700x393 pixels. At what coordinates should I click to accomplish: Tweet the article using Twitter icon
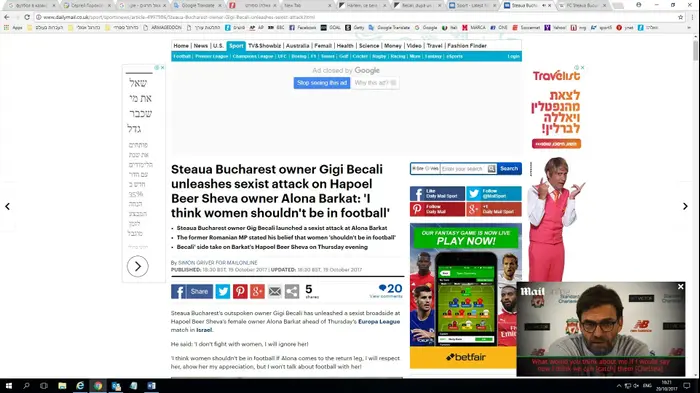pyautogui.click(x=223, y=292)
